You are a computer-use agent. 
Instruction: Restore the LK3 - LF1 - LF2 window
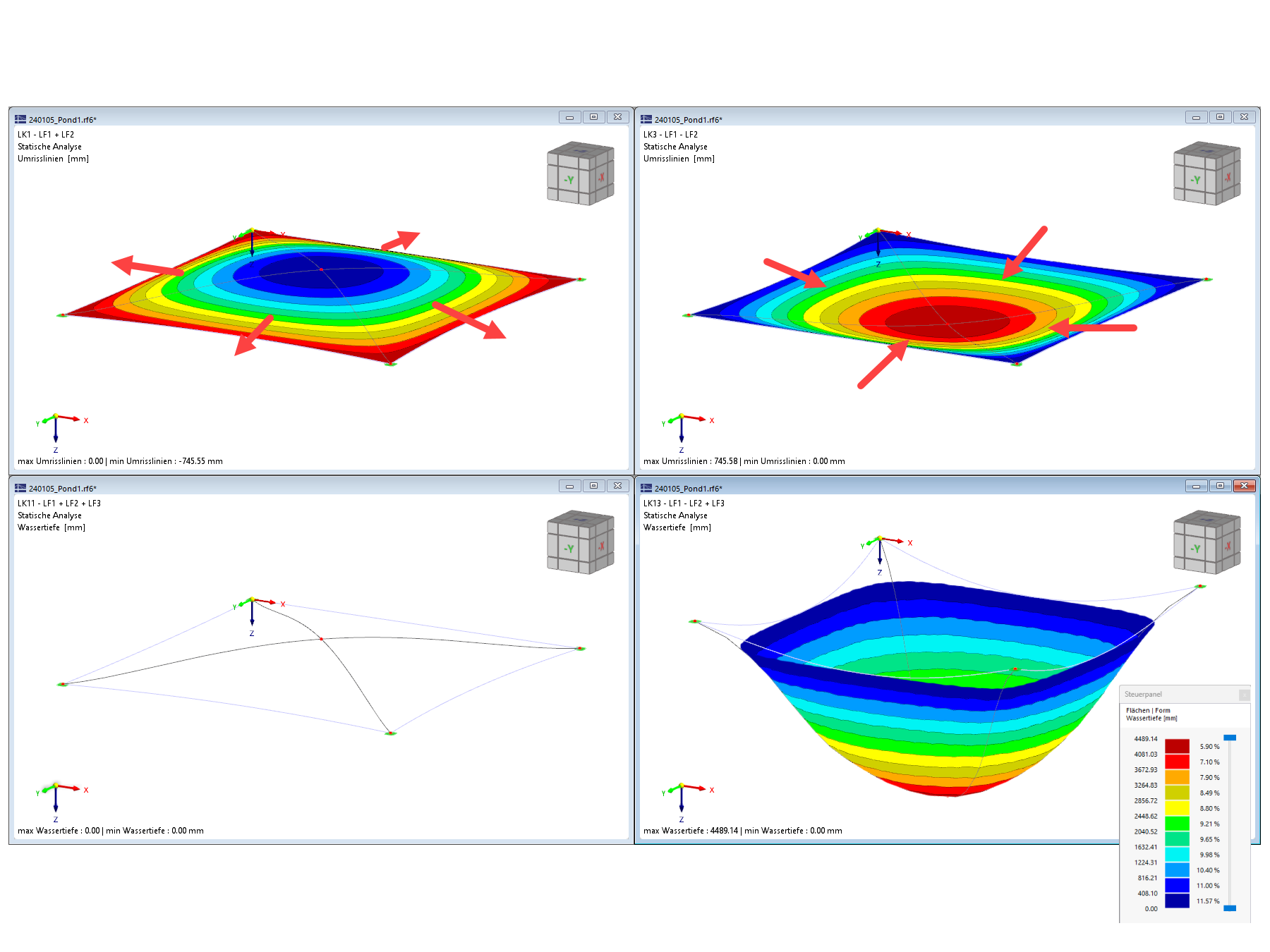[x=1220, y=117]
